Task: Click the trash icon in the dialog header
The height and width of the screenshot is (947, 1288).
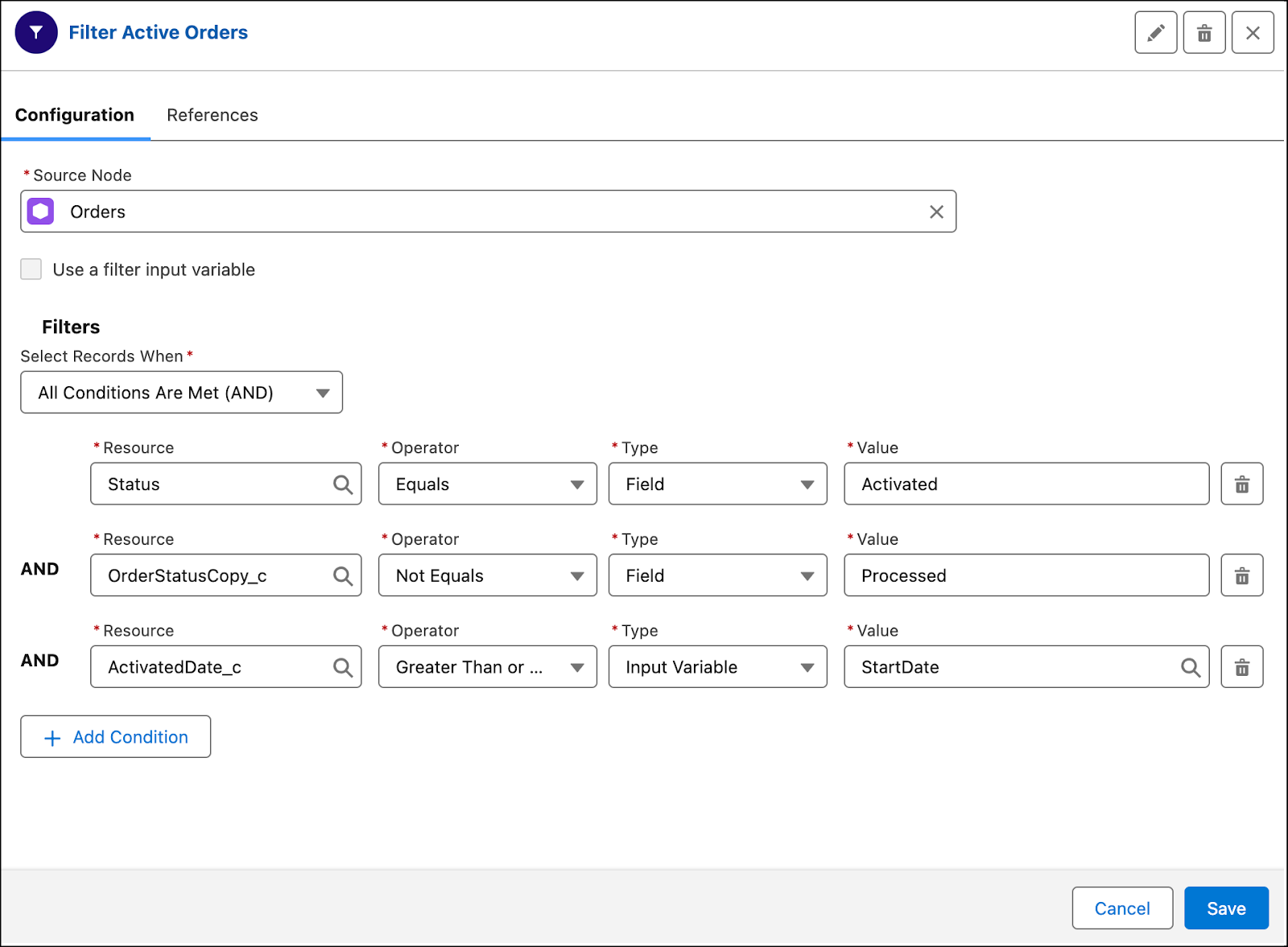Action: 1203,32
